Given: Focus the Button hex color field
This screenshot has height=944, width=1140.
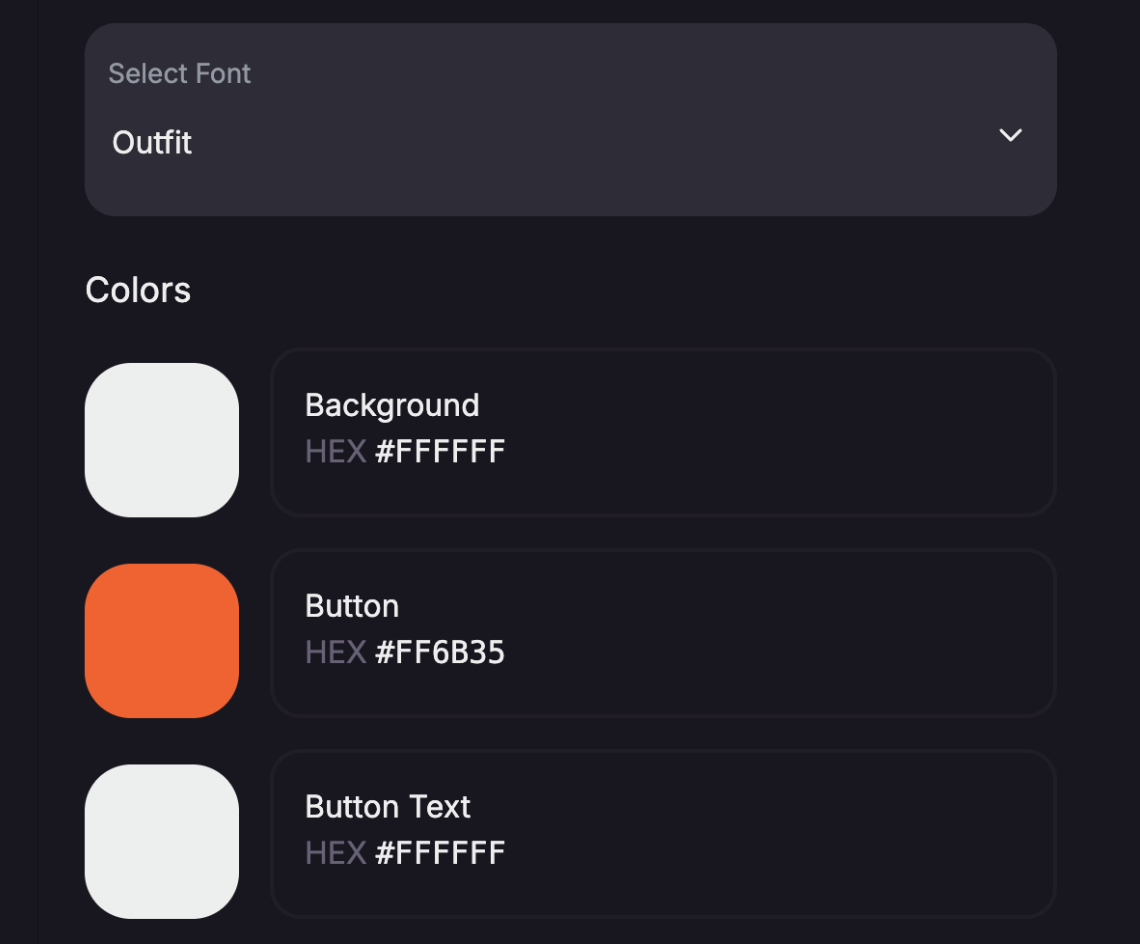Looking at the screenshot, I should point(663,633).
